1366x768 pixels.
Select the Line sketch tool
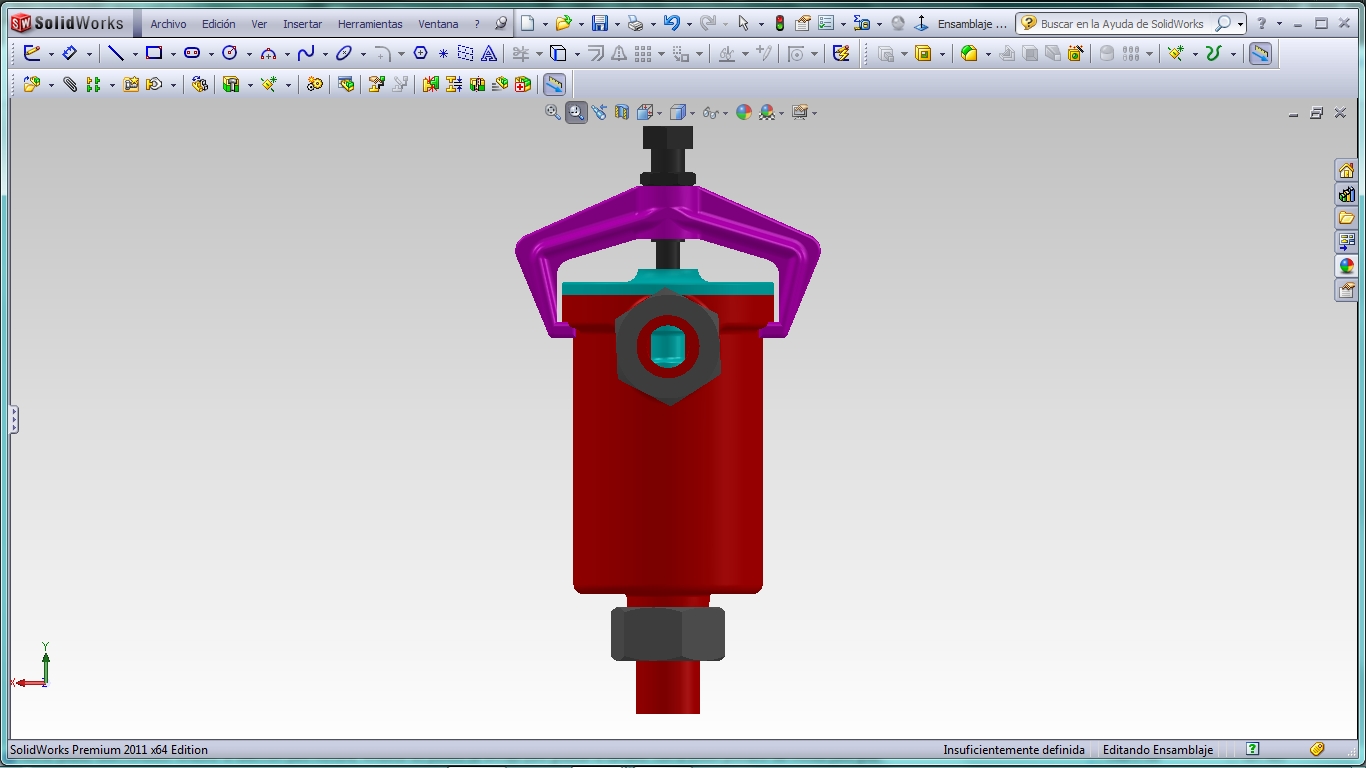click(116, 53)
